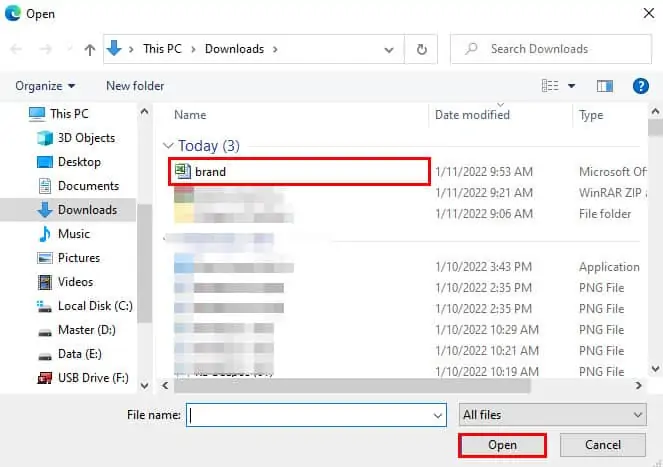Viewport: 663px width, 467px height.
Task: Collapse the Today (3) group
Action: pos(169,146)
